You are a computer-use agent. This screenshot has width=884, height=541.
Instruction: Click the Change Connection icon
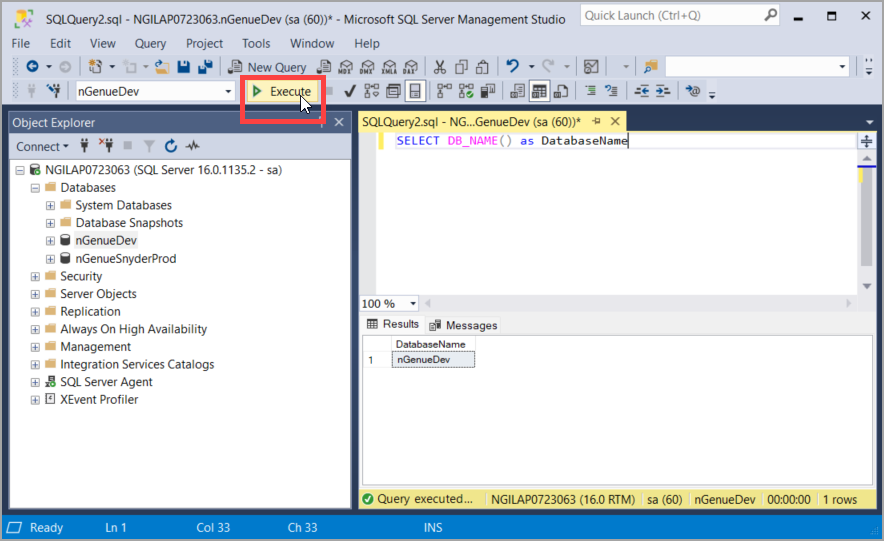54,91
